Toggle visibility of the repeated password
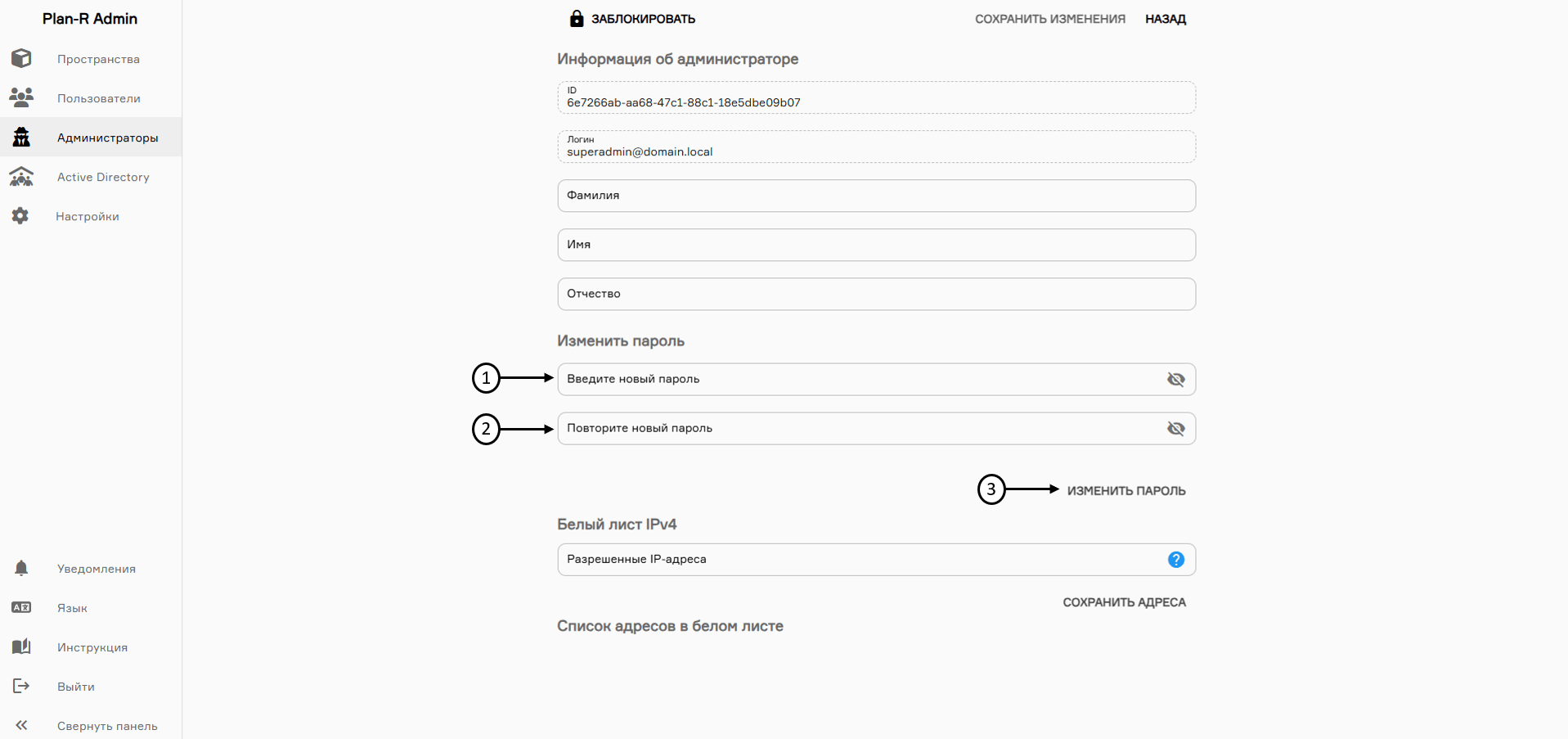Screen dimensions: 1568x739 pyautogui.click(x=1175, y=429)
